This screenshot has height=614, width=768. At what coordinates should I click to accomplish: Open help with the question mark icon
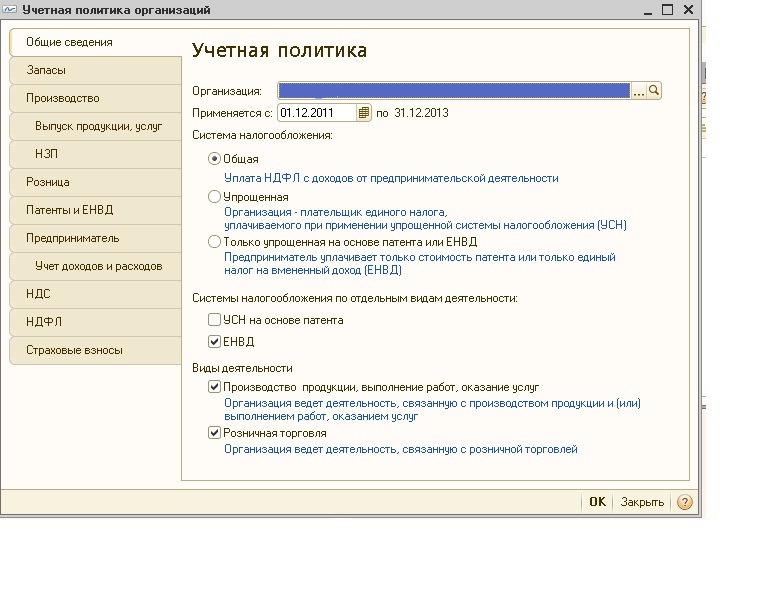[x=685, y=502]
